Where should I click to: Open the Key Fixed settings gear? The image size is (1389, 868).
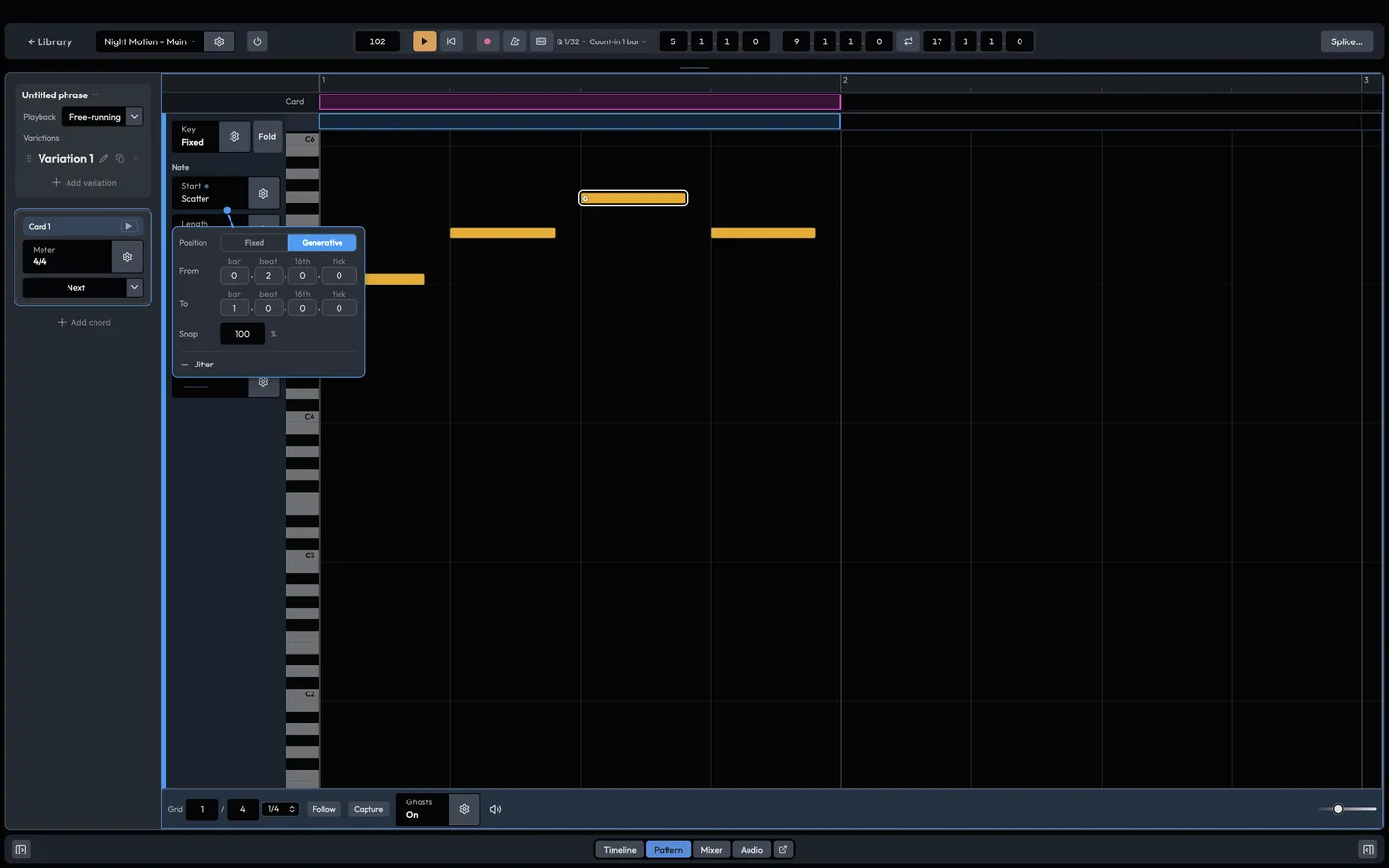[x=234, y=136]
